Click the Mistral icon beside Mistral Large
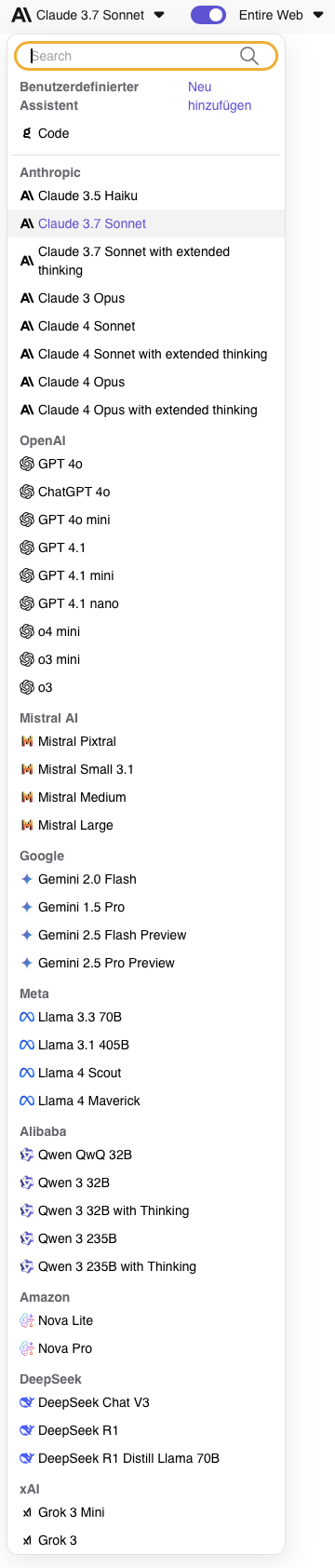The image size is (335, 1568). 27,825
